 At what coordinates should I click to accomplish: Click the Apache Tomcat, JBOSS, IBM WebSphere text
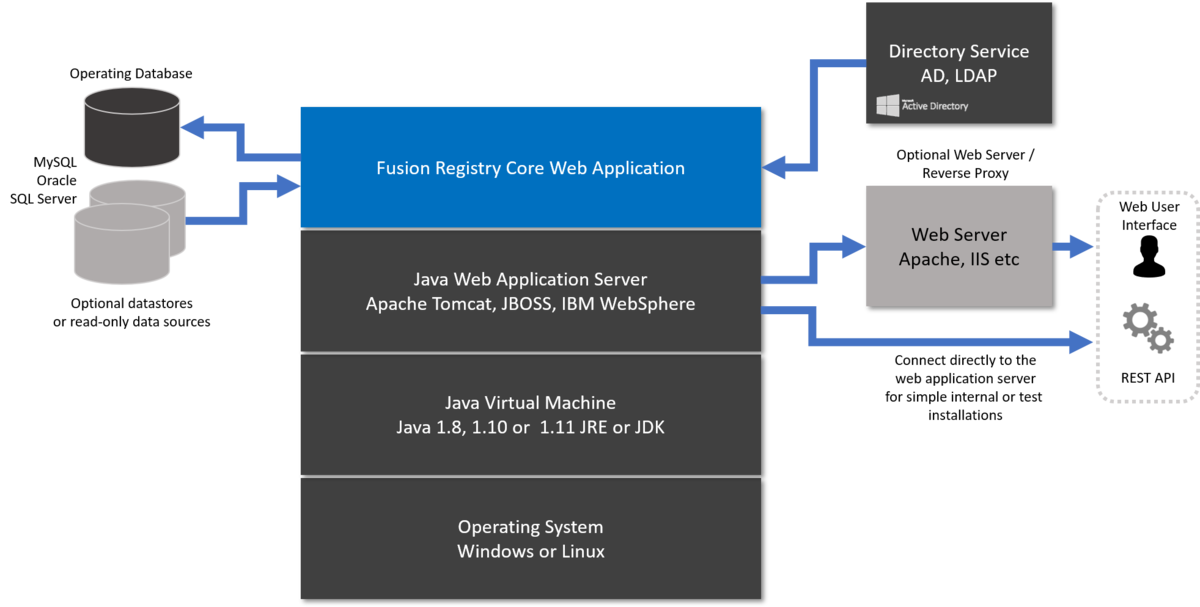tap(530, 303)
